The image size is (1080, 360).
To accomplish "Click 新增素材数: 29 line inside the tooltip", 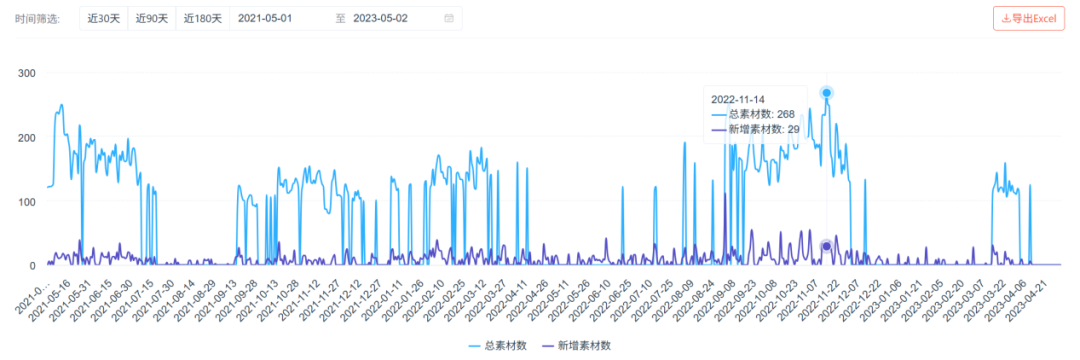I will point(751,129).
